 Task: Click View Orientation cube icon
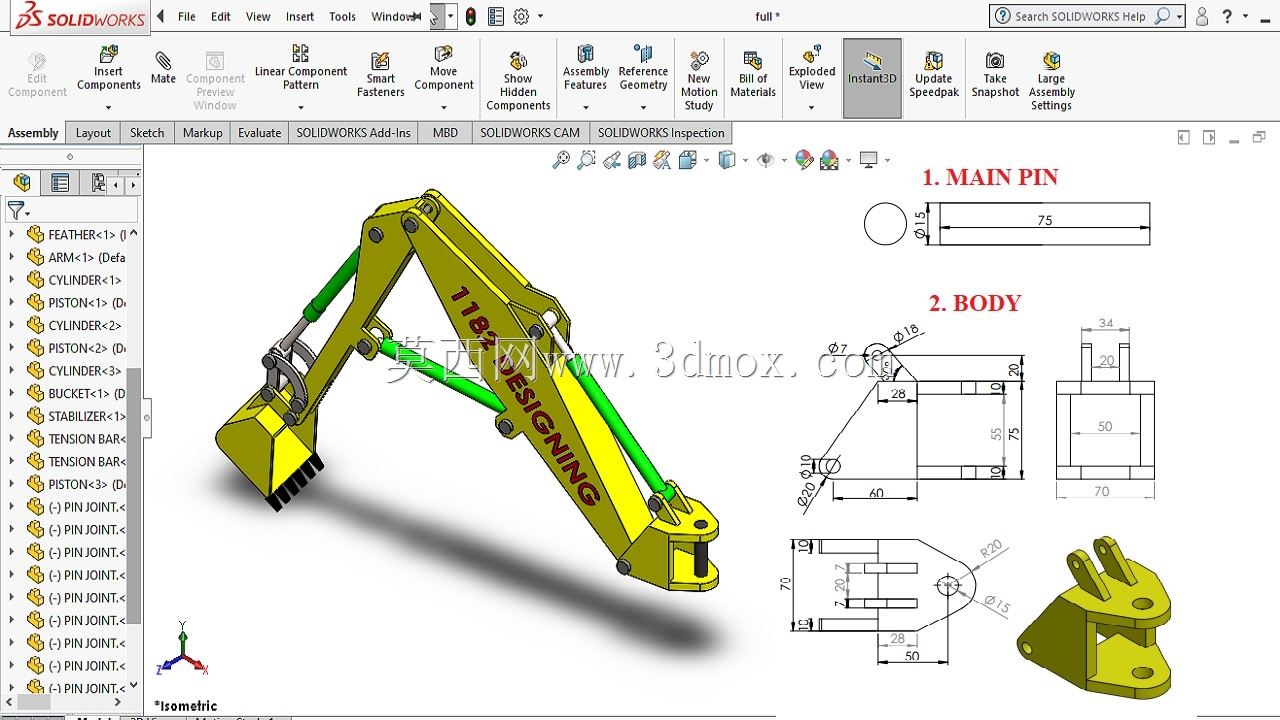point(687,160)
